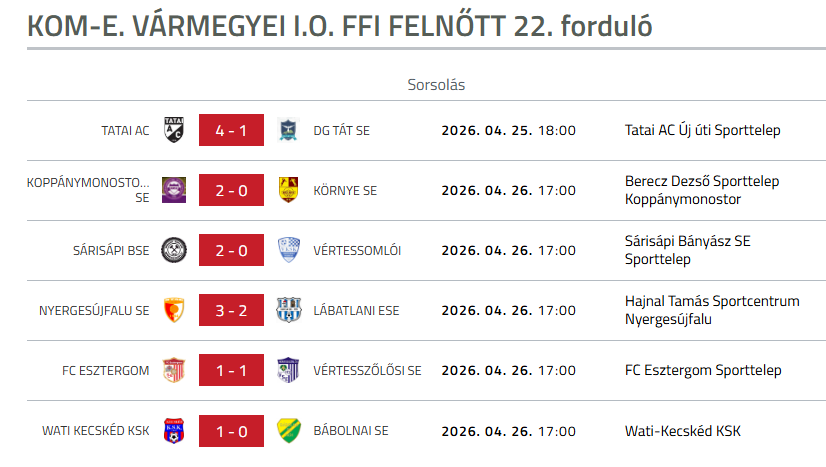Image resolution: width=826 pixels, height=467 pixels.
Task: Click the Lábatlani ESE team crest
Action: pyautogui.click(x=288, y=310)
